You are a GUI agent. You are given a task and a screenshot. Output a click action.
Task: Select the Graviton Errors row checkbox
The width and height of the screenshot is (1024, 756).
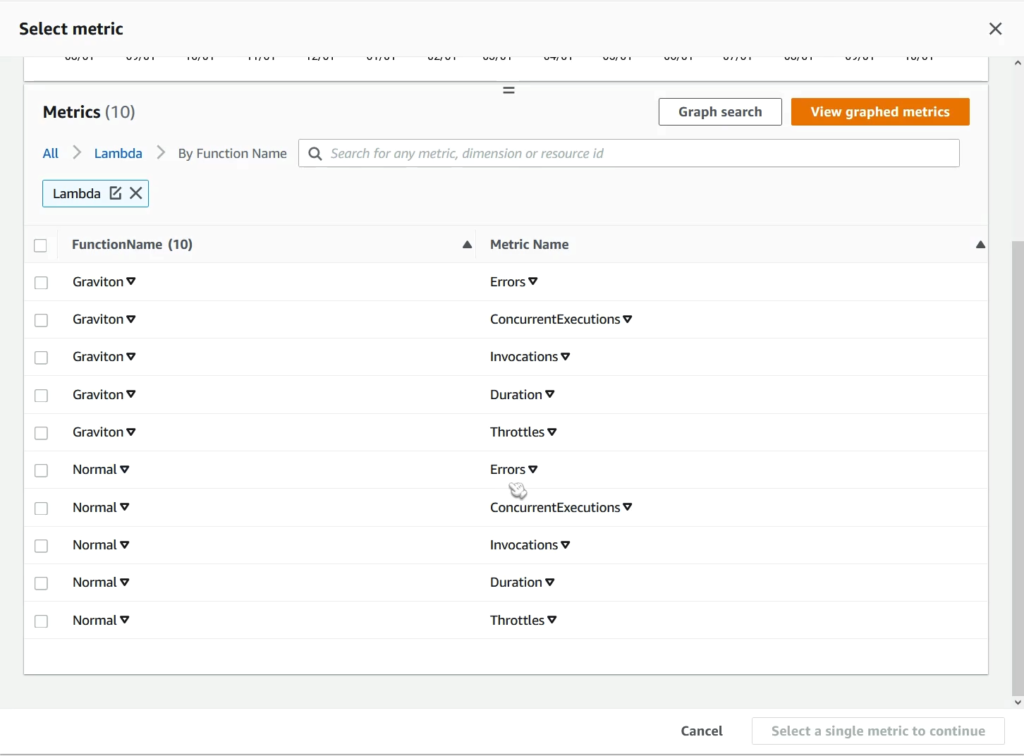pyautogui.click(x=41, y=283)
